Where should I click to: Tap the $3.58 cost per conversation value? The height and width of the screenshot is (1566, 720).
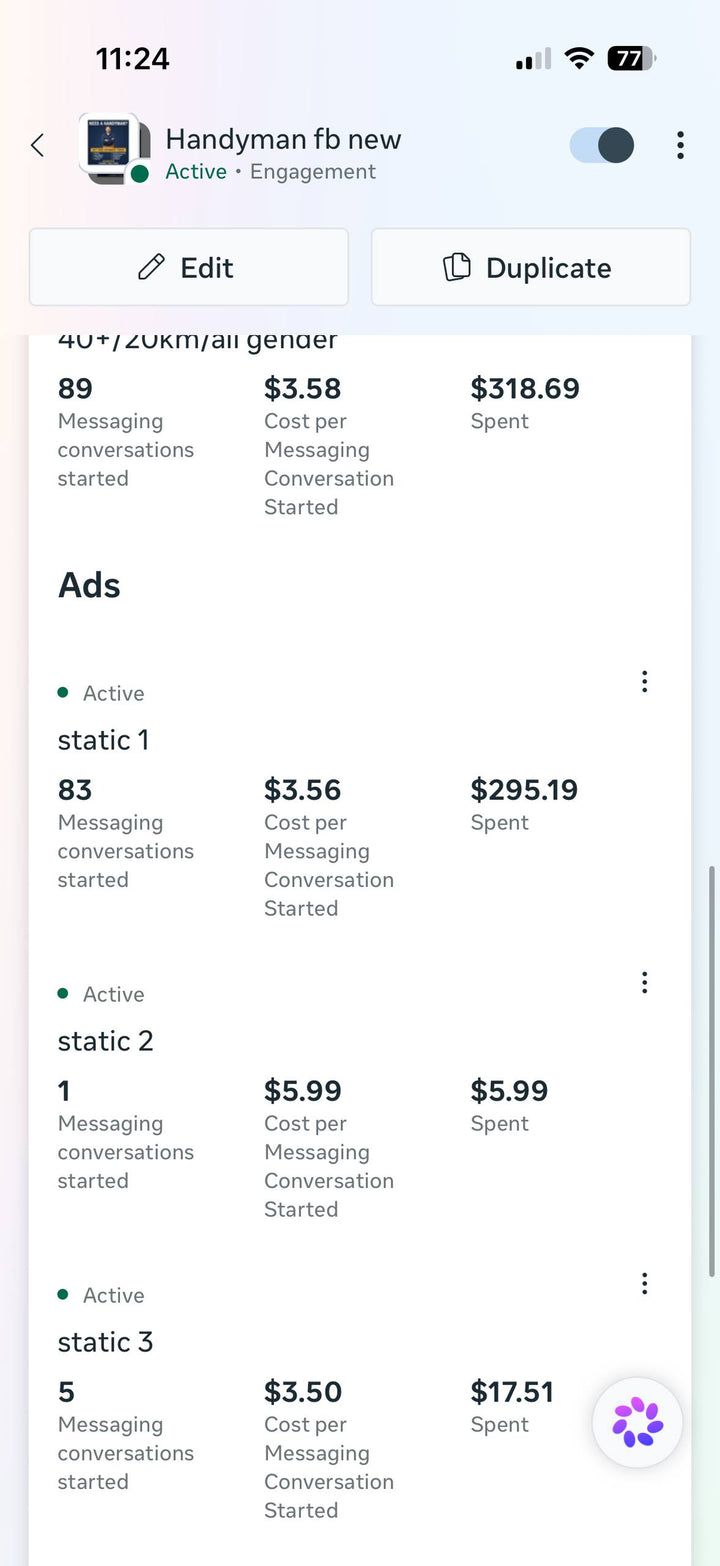pos(303,388)
